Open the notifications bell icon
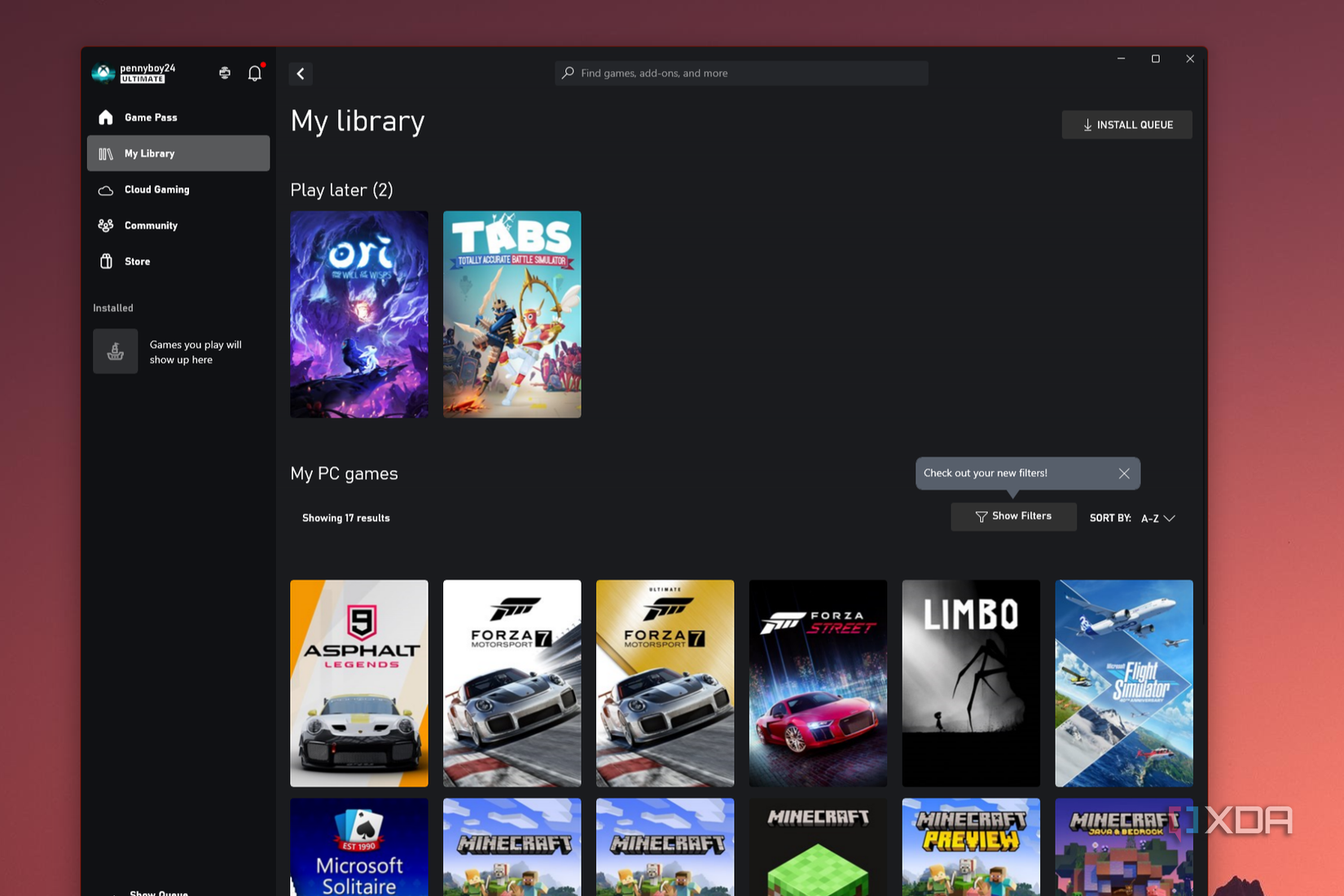The width and height of the screenshot is (1344, 896). point(255,73)
